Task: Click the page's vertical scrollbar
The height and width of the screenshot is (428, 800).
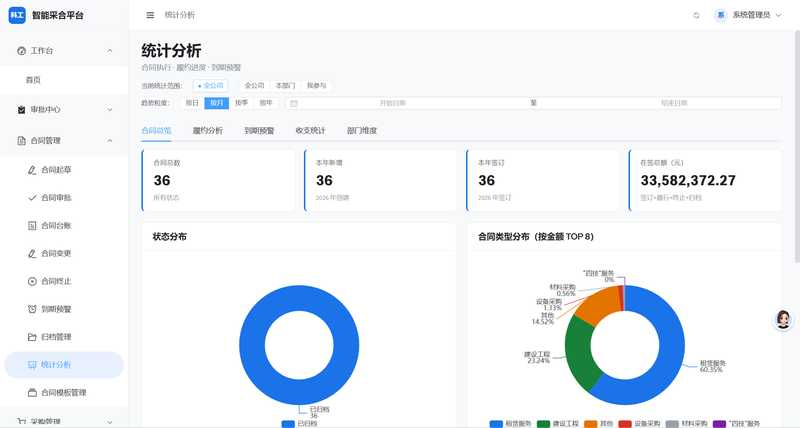Action: pos(797,147)
